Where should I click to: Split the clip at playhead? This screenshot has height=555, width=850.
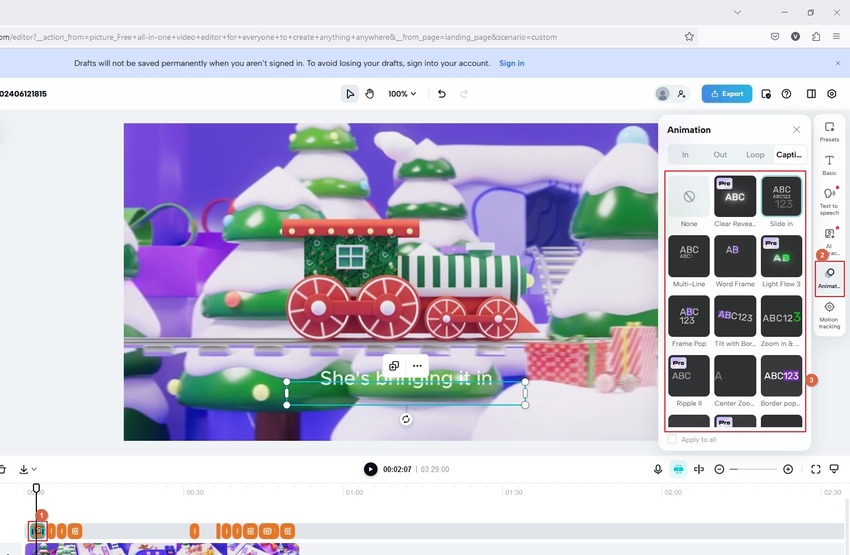click(x=699, y=469)
